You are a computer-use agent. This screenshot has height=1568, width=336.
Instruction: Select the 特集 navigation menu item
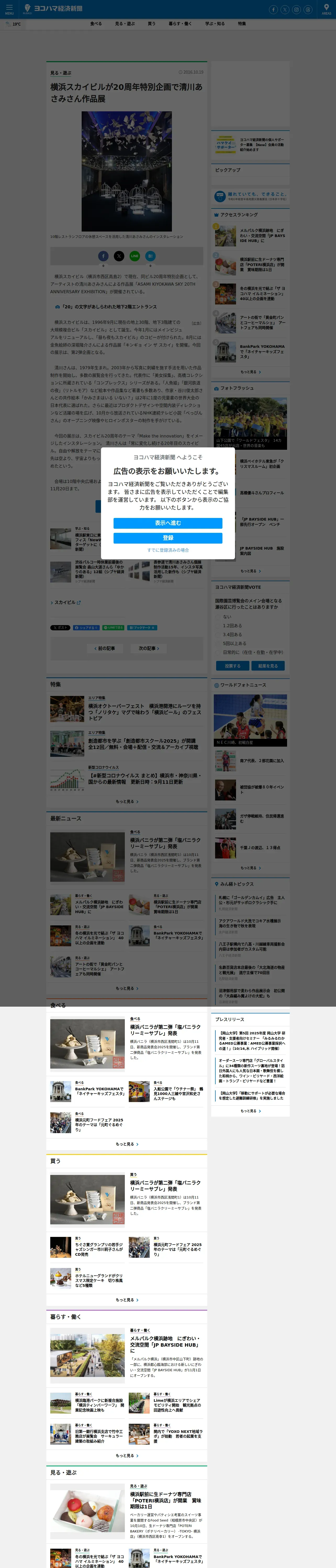pyautogui.click(x=242, y=24)
